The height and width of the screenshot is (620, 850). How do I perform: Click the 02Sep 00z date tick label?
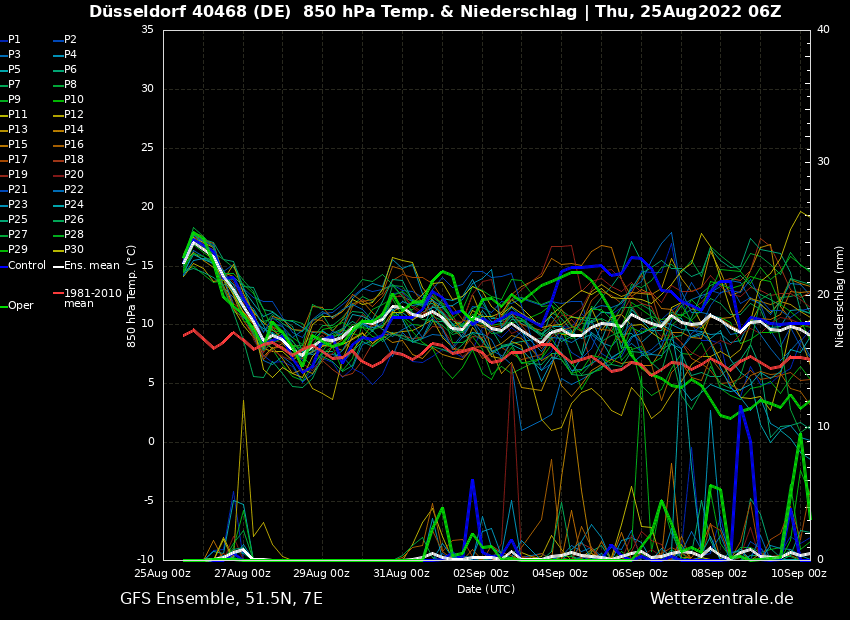(481, 573)
